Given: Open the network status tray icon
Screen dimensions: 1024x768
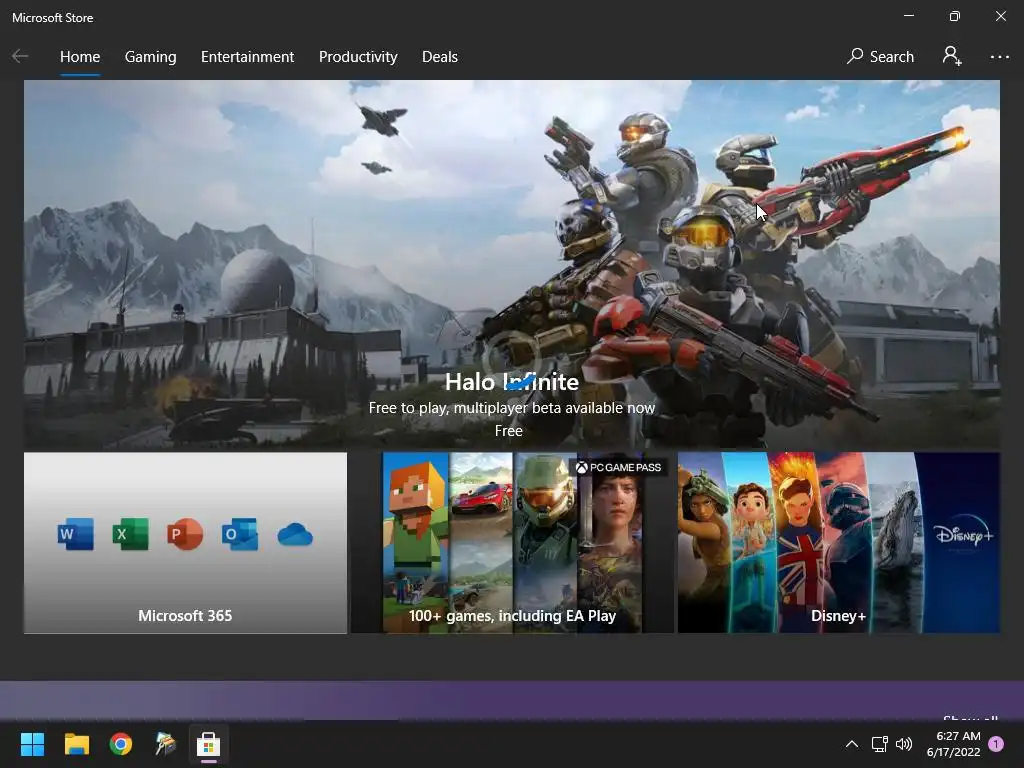Looking at the screenshot, I should tap(880, 744).
